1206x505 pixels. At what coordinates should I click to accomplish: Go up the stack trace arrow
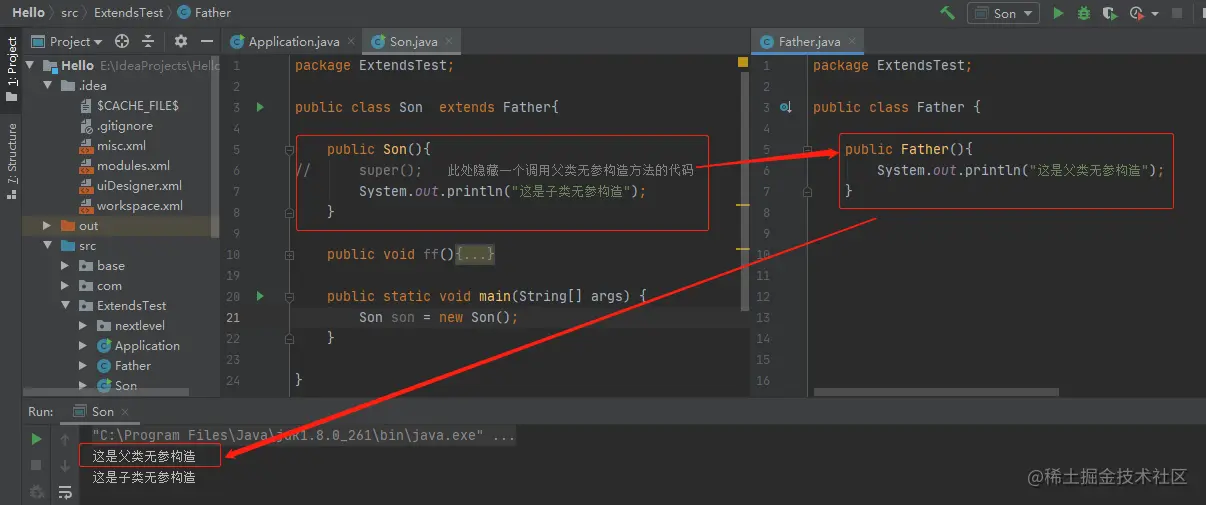pyautogui.click(x=64, y=439)
